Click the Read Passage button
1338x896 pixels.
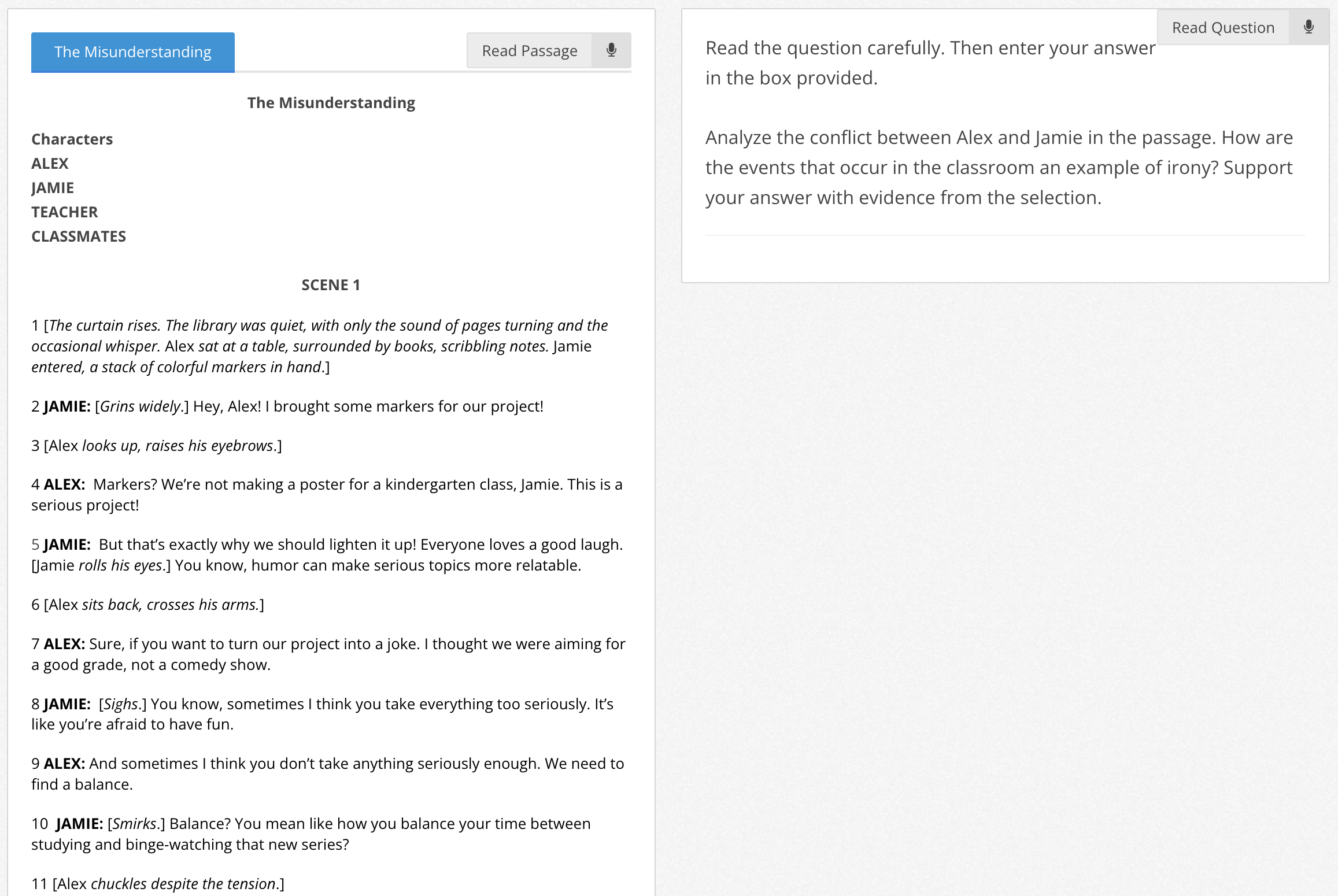[x=530, y=50]
